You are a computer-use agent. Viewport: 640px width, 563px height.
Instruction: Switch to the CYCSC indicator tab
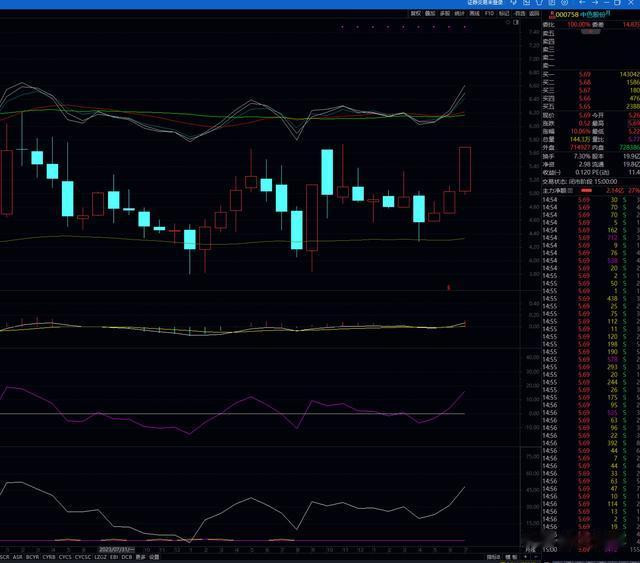pos(83,557)
